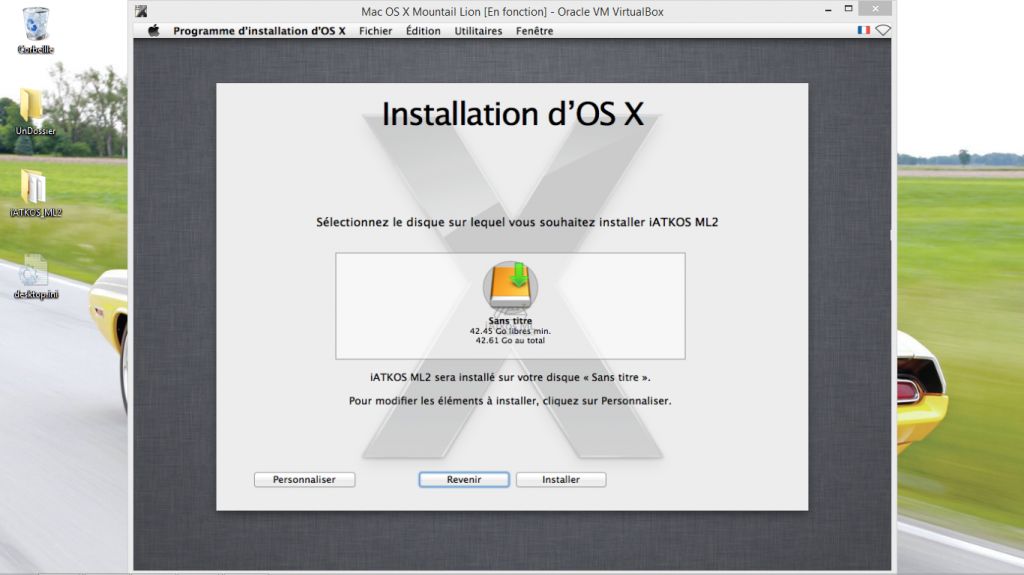
Task: Click Installer to start installation
Action: click(561, 480)
